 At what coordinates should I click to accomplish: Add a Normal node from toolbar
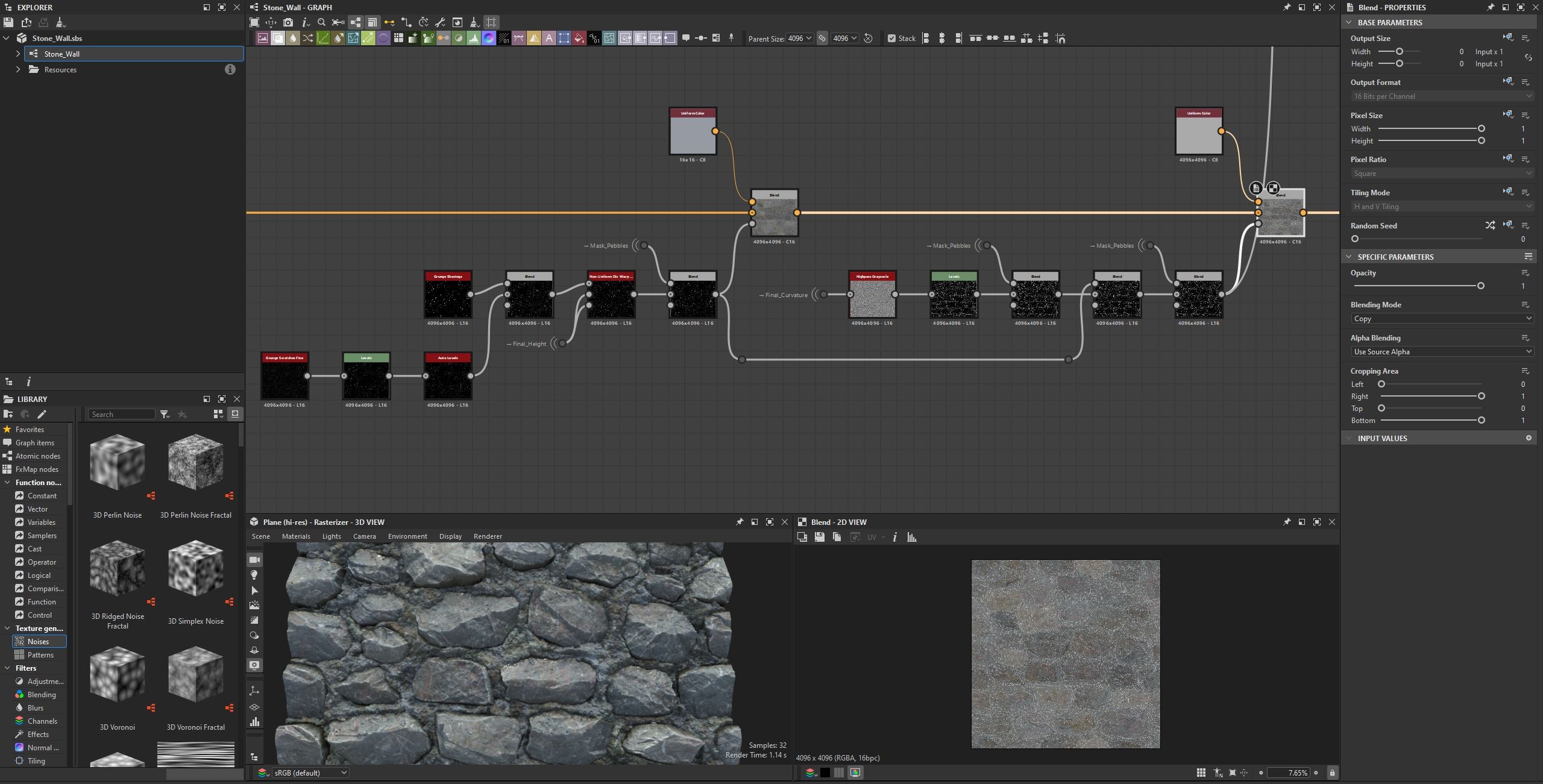(x=489, y=39)
